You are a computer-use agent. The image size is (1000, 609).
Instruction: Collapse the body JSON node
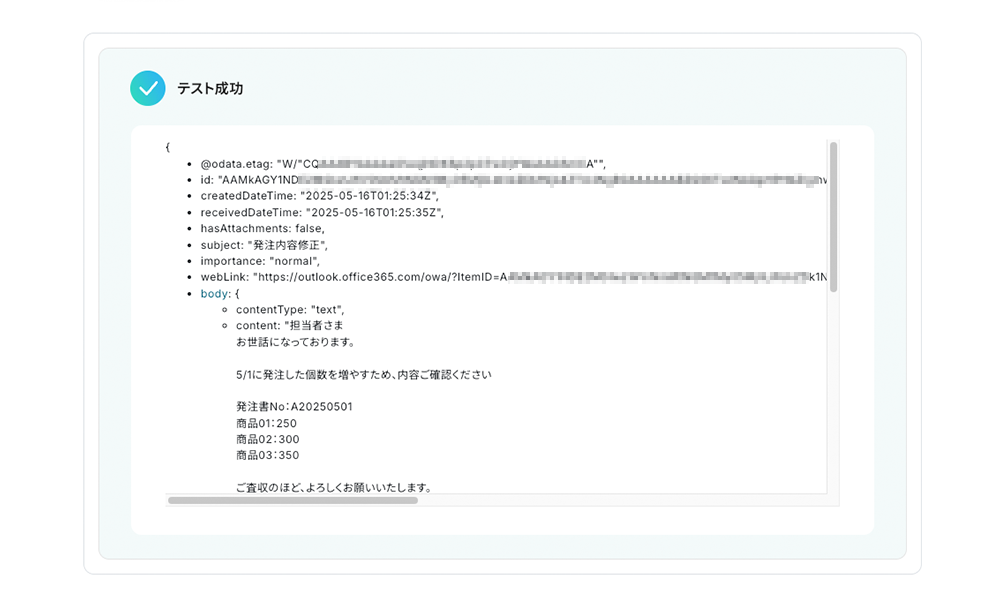pos(214,293)
